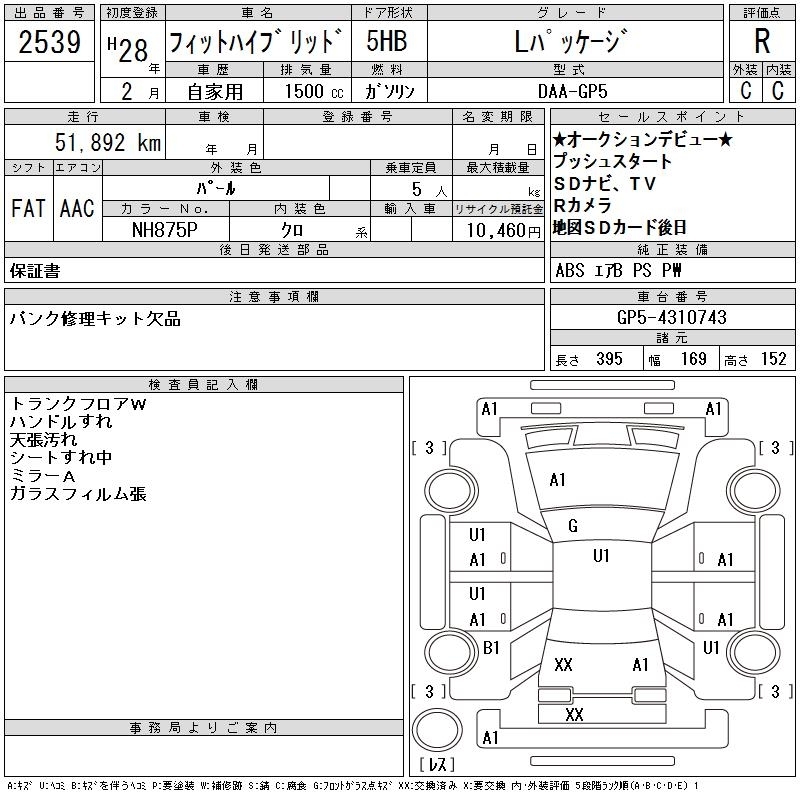Select the recycle deposit 10,460円
This screenshot has width=800, height=800.
[x=503, y=231]
